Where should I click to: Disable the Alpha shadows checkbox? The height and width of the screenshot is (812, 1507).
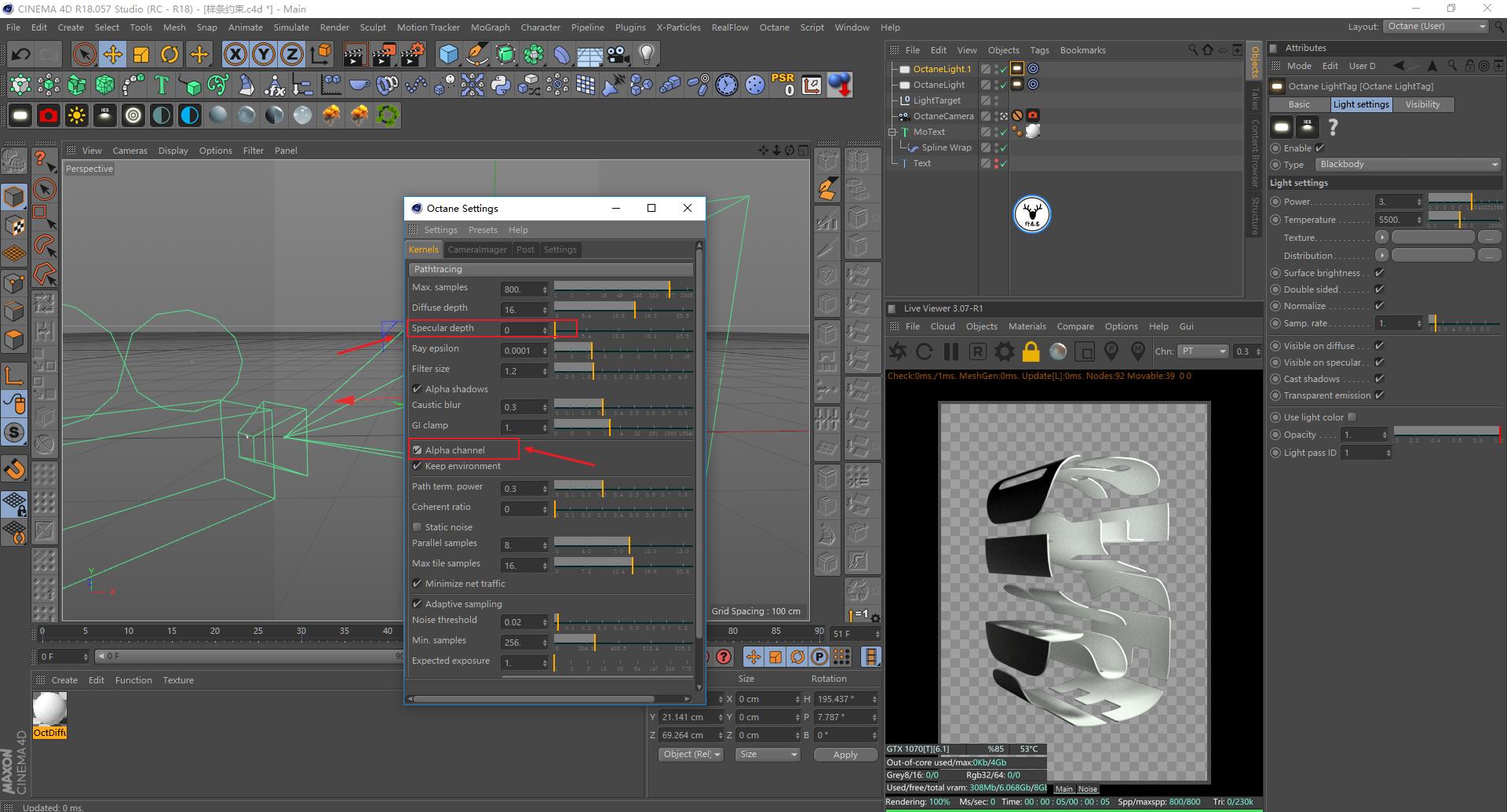click(x=417, y=388)
